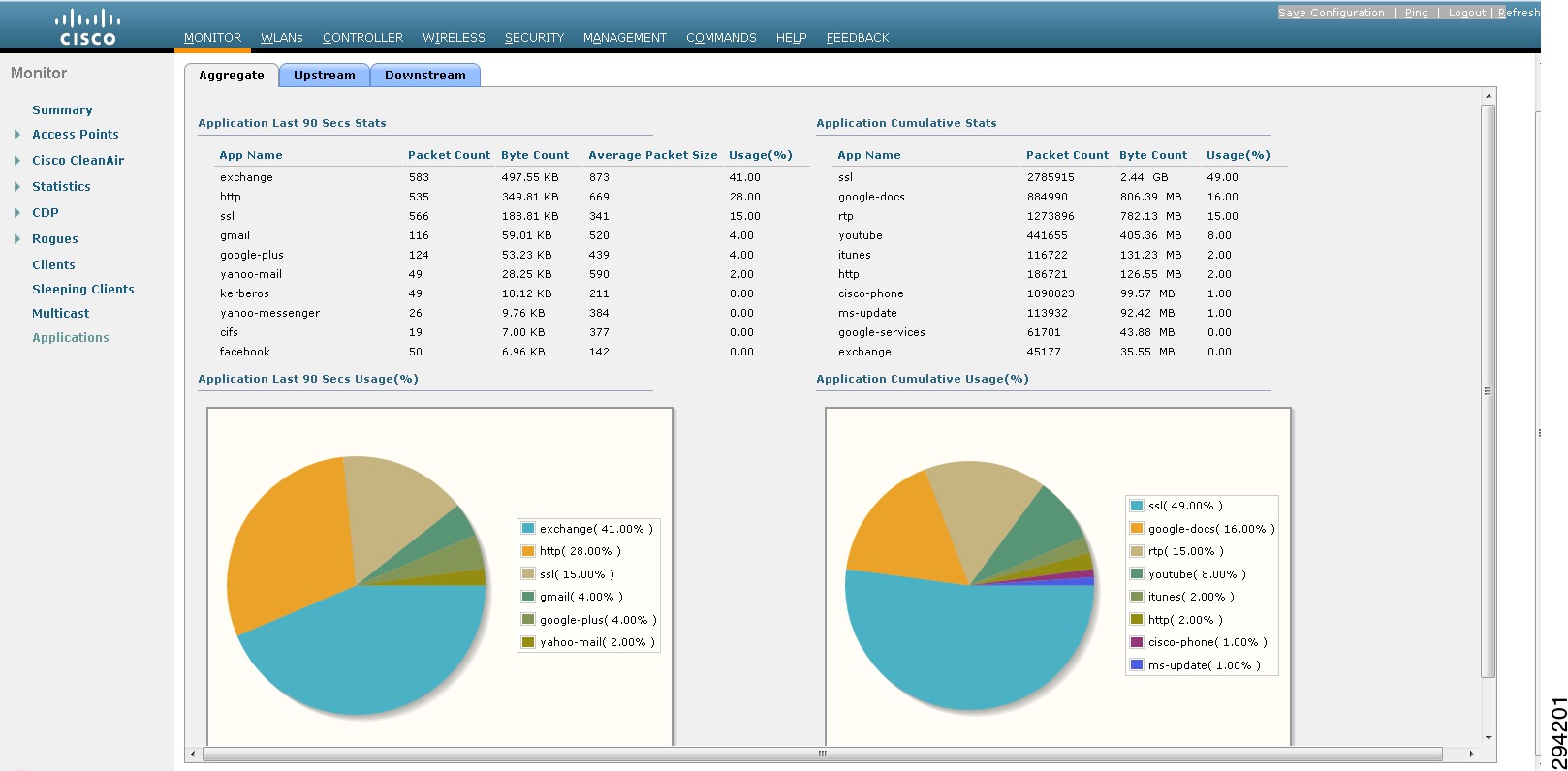The height and width of the screenshot is (771, 1568).
Task: Click the vertical scrollbar down arrow
Action: click(x=1489, y=738)
